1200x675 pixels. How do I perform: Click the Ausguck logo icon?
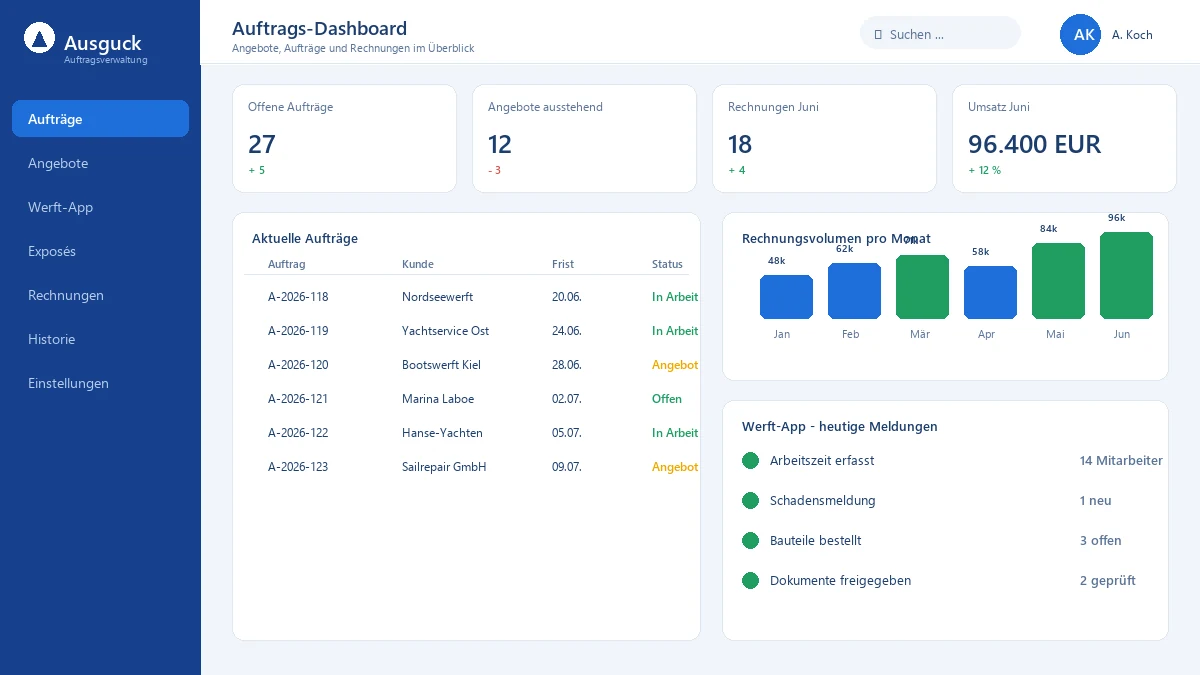point(39,38)
